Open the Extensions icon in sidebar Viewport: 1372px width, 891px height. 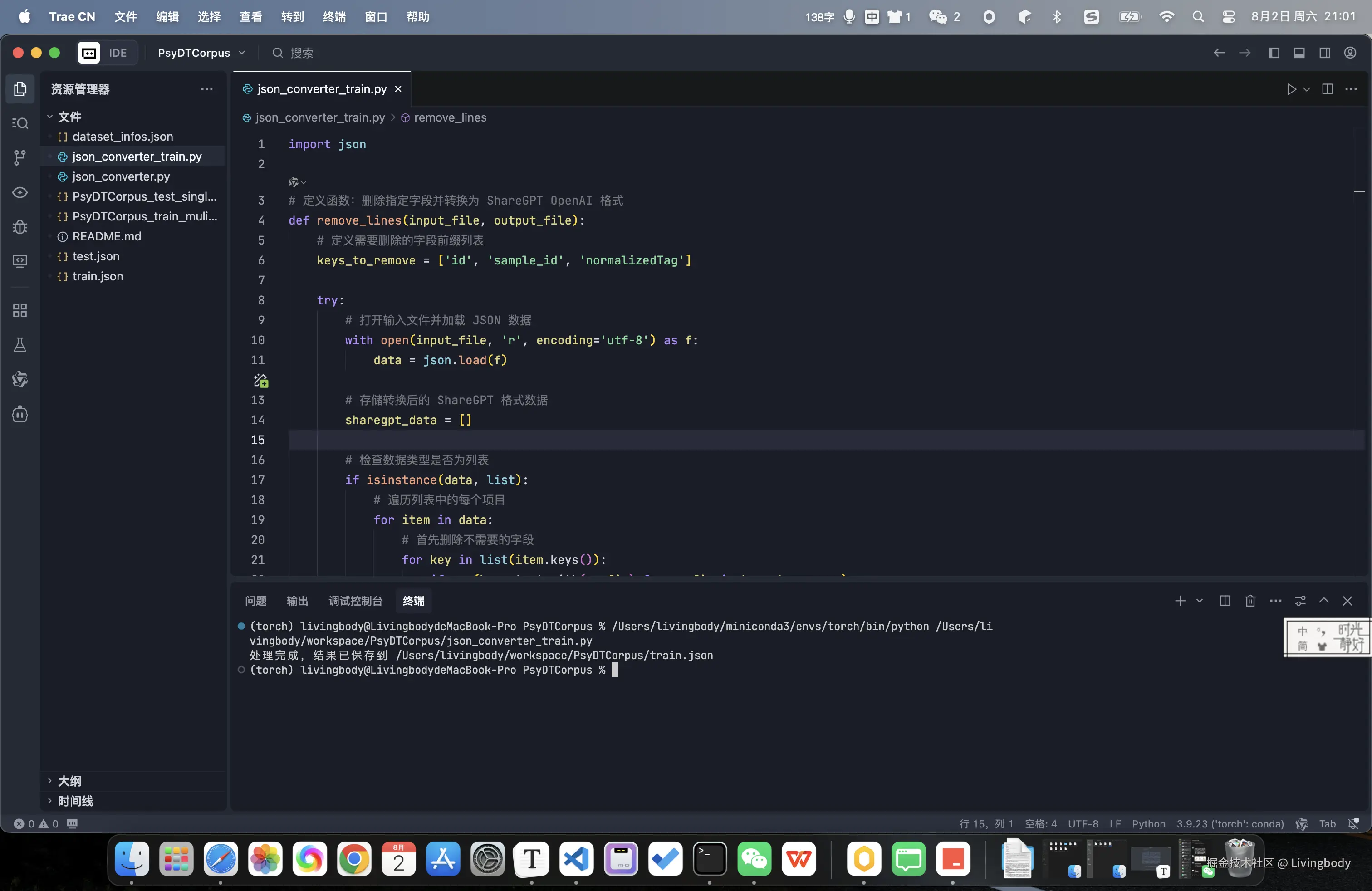[x=20, y=311]
